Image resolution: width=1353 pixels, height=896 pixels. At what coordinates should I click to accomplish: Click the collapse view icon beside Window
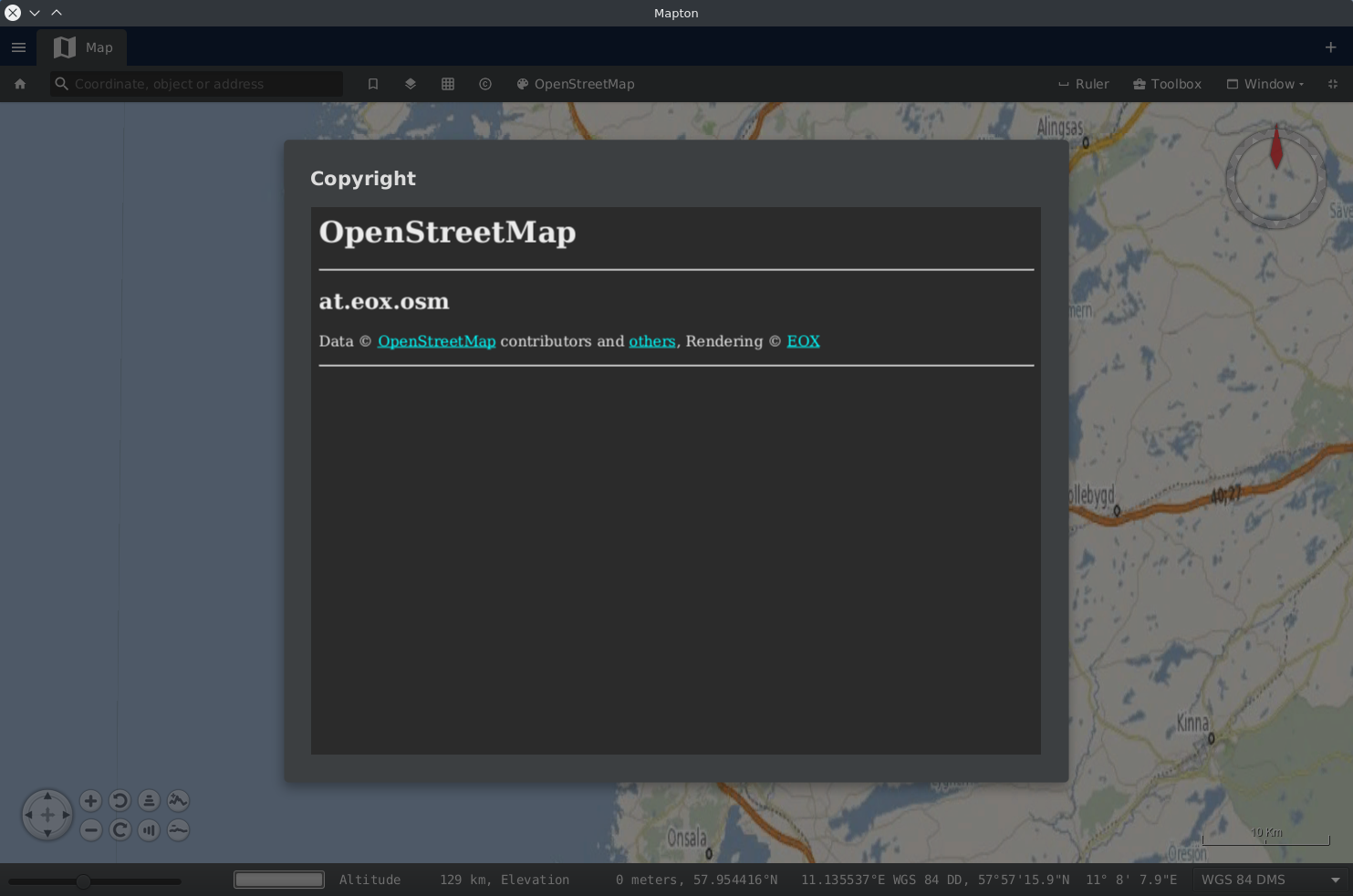(x=1333, y=84)
